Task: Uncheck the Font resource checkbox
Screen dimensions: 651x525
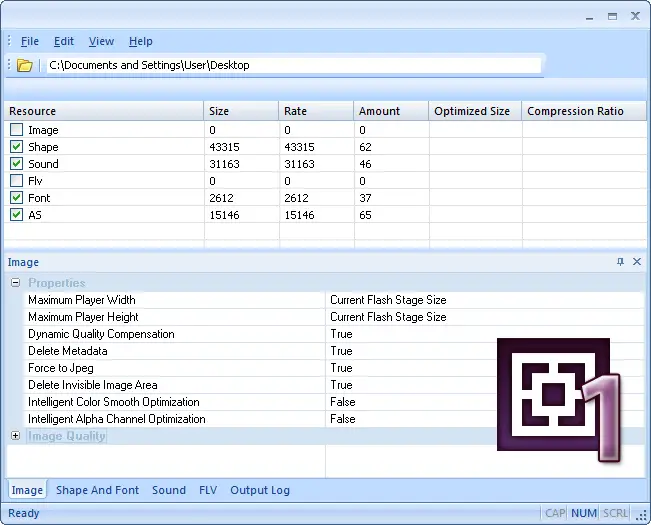Action: [17, 198]
